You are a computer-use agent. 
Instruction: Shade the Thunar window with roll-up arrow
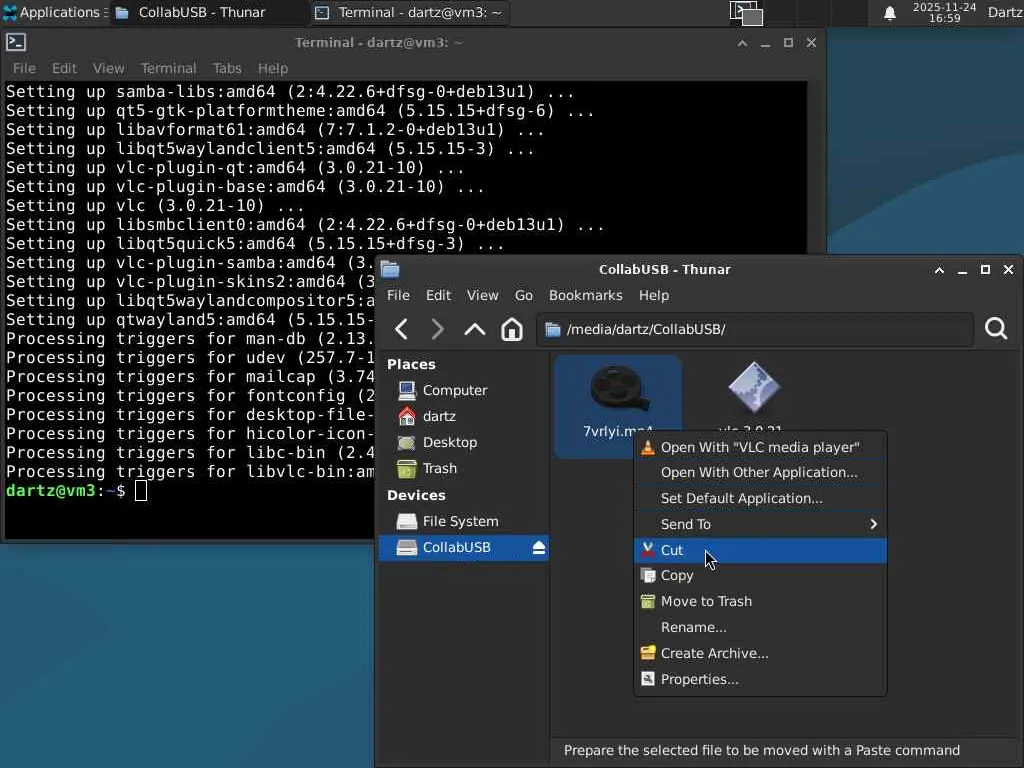pyautogui.click(x=939, y=270)
